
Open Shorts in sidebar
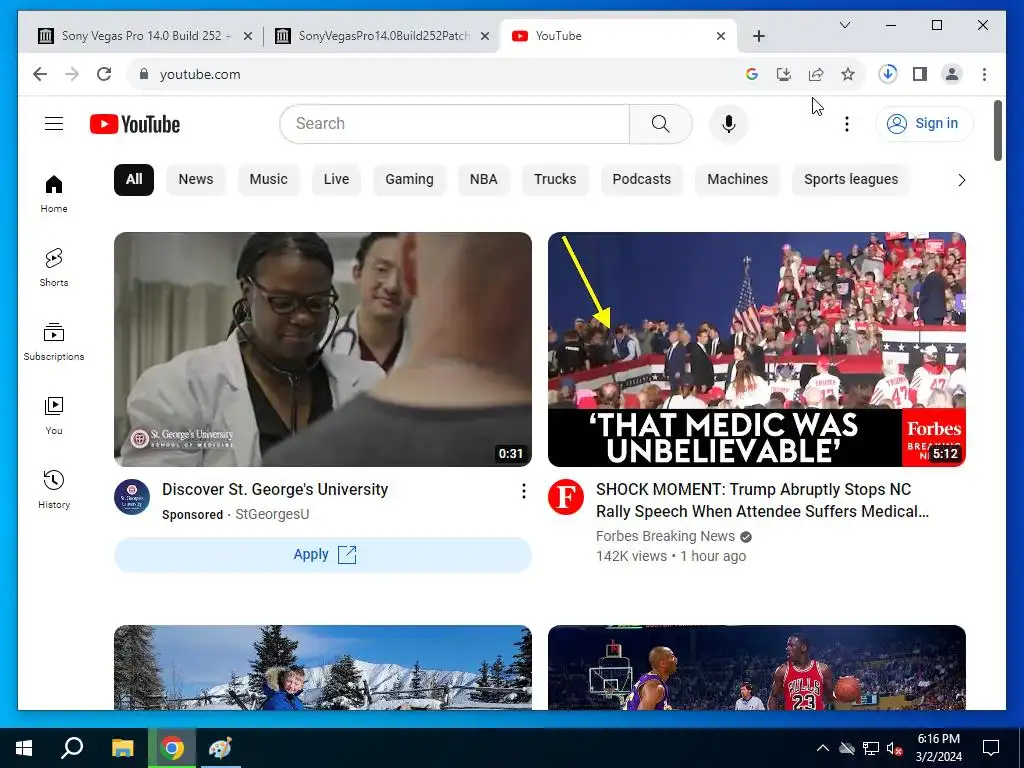coord(54,268)
